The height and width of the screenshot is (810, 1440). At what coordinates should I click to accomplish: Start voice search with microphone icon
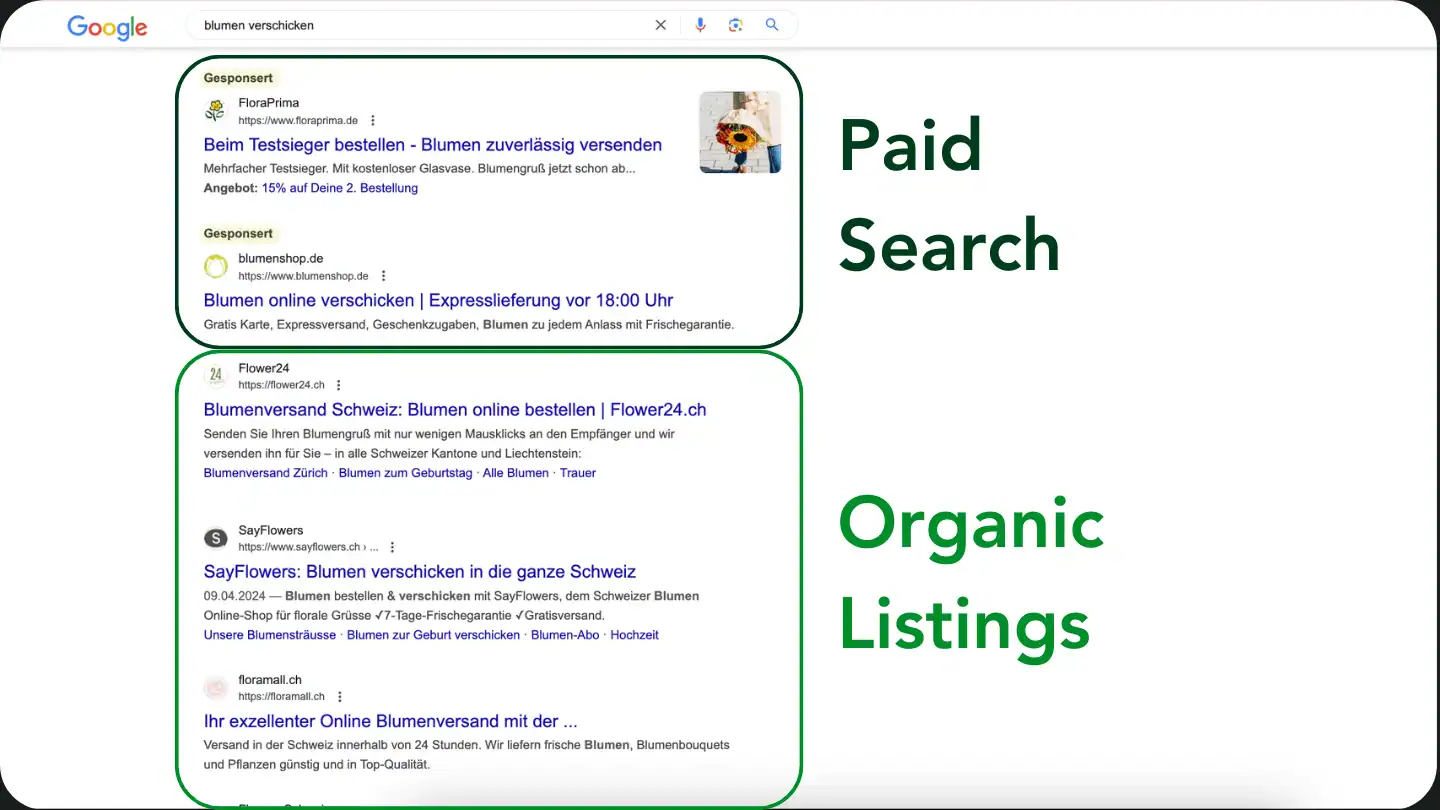click(700, 25)
